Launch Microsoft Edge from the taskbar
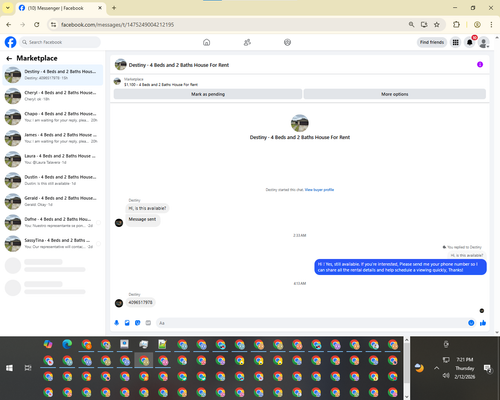Viewport: 500px width, 400px height. click(67, 344)
